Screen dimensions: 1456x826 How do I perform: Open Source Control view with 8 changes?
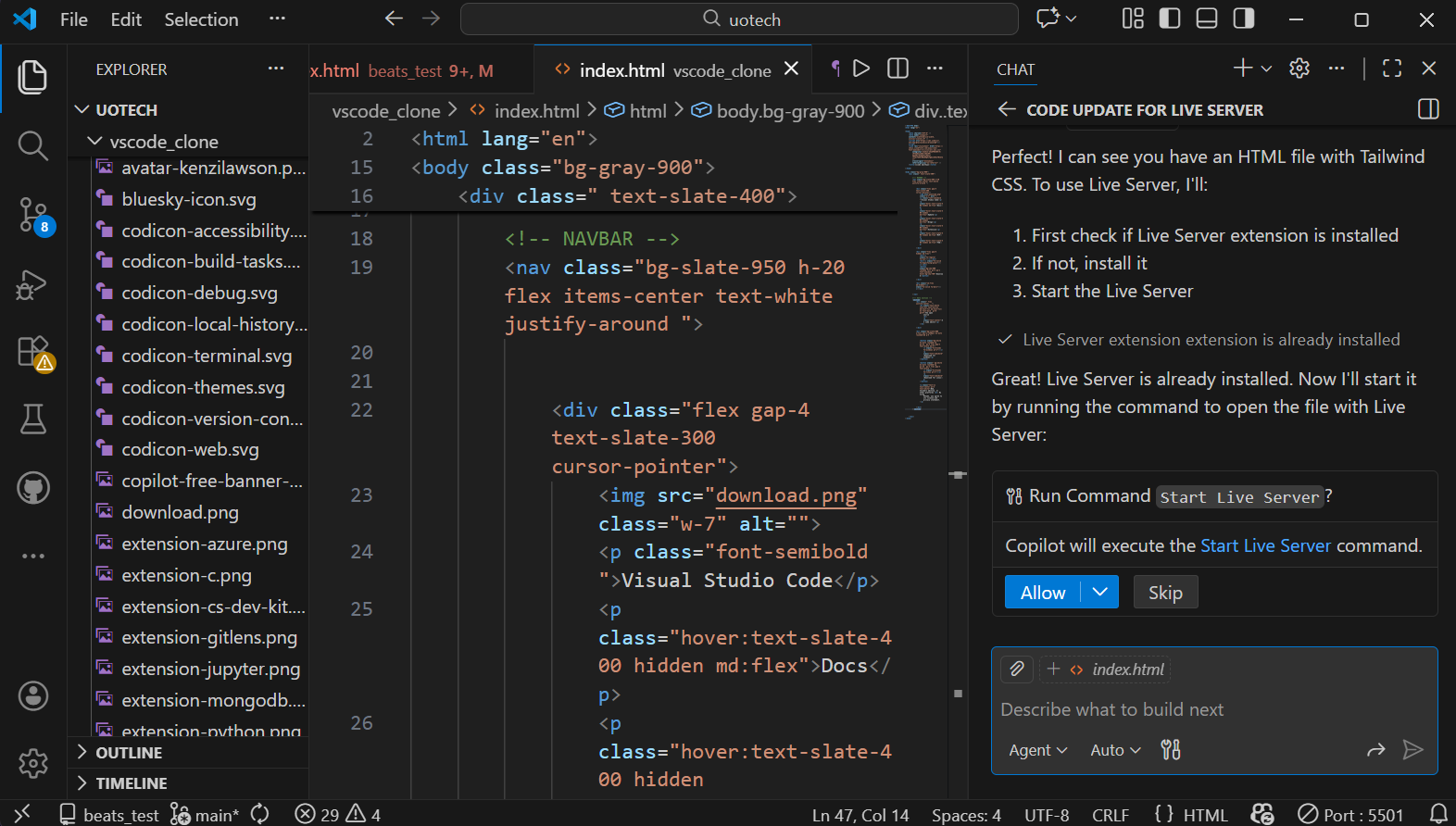32,215
